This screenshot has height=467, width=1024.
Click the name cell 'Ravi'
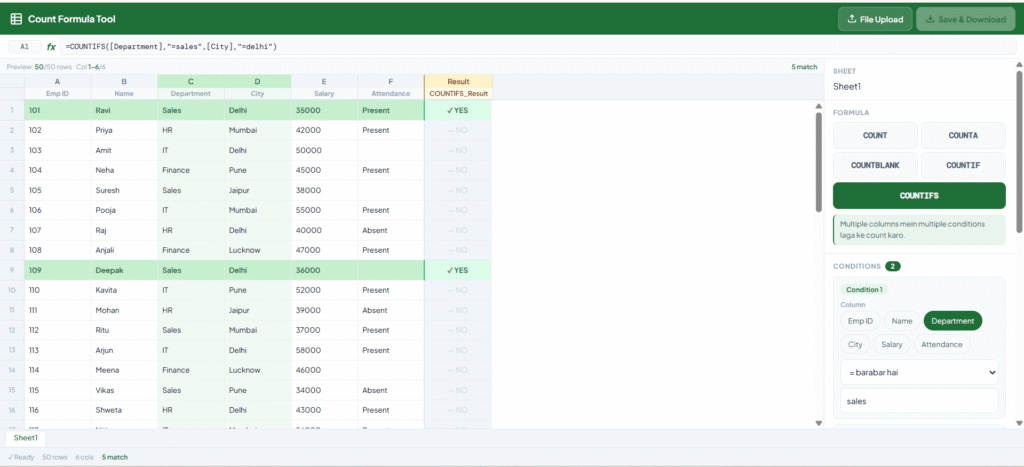point(124,110)
